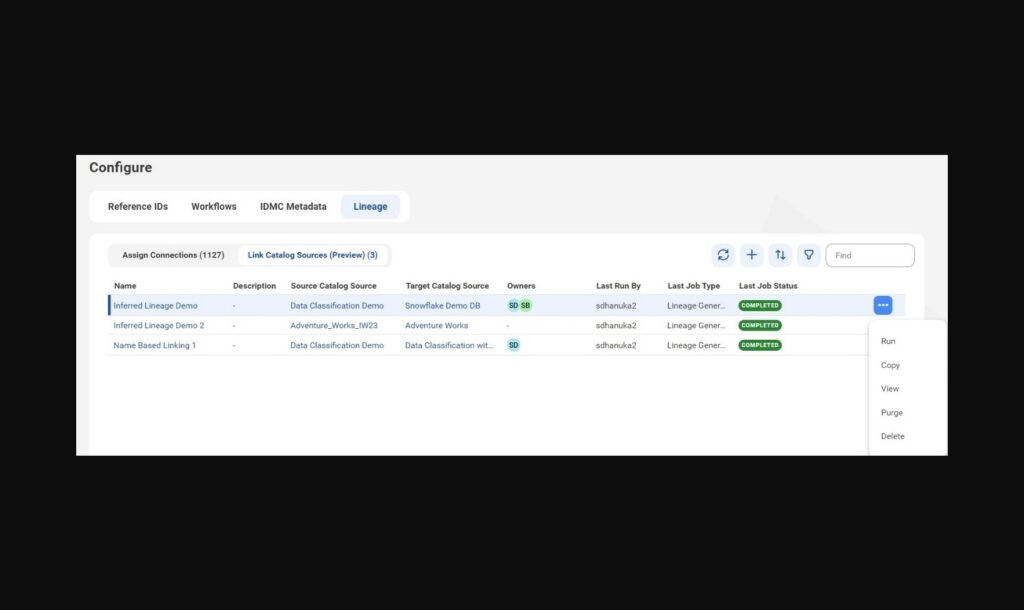The height and width of the screenshot is (610, 1024).
Task: Click the Owners column header
Action: 520,286
